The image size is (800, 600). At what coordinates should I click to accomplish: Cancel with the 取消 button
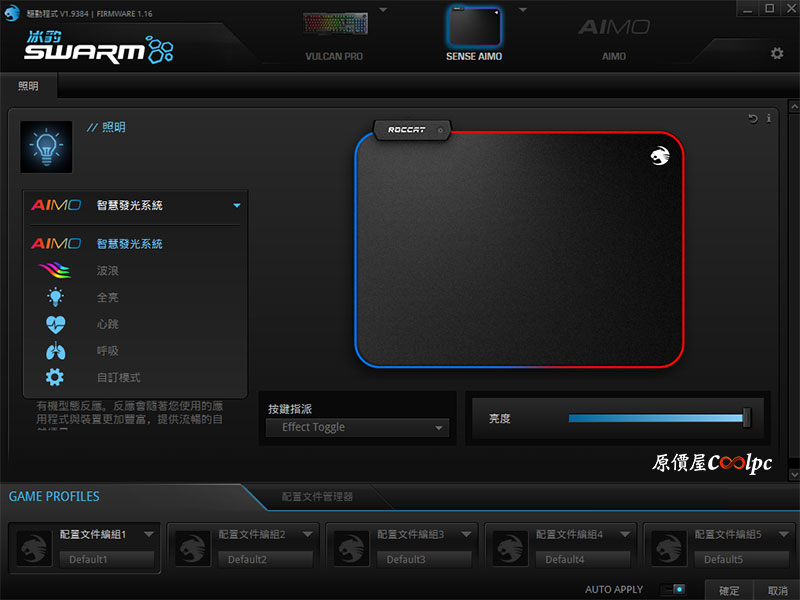[778, 590]
